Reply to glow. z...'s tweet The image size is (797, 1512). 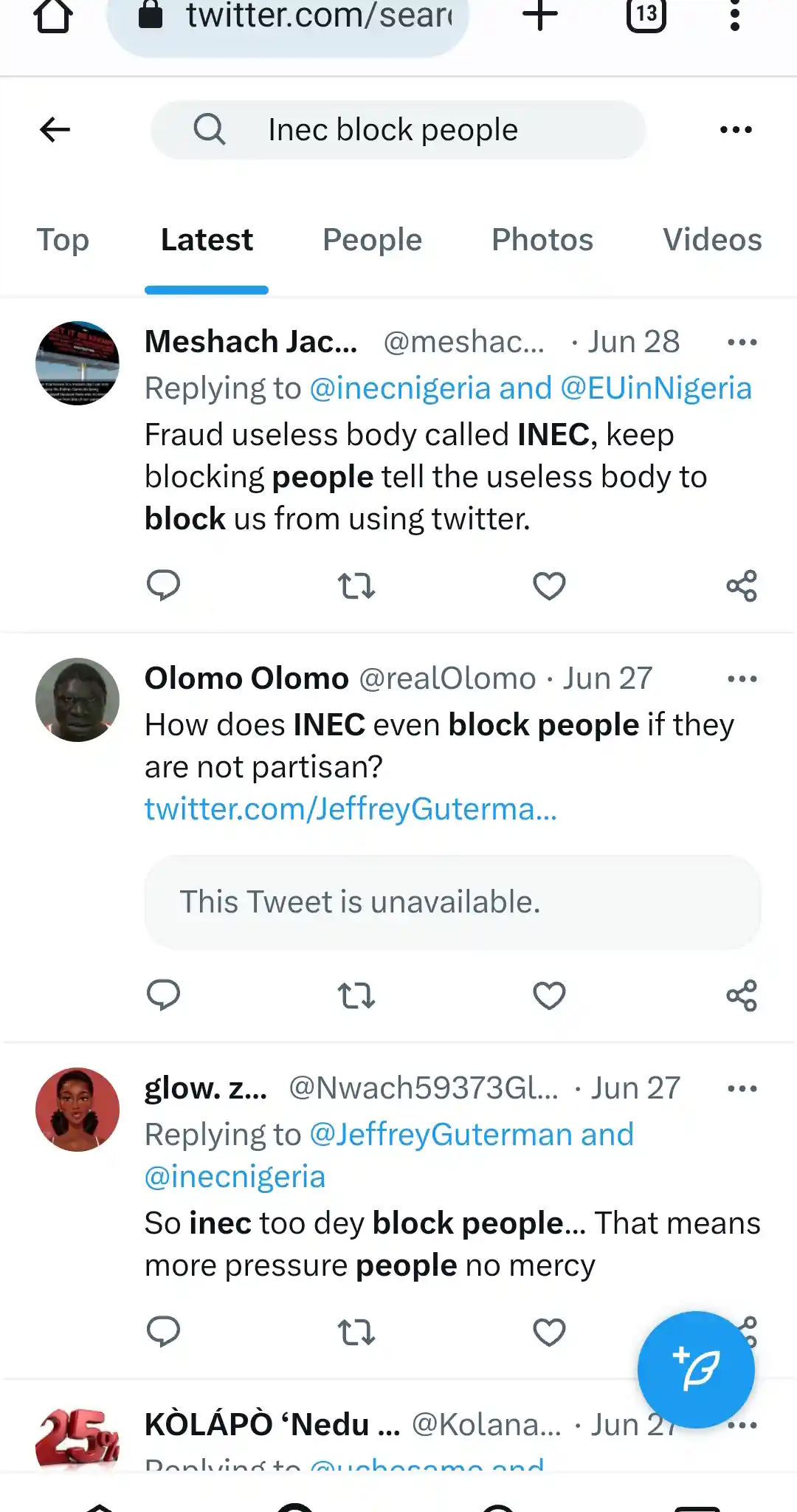pyautogui.click(x=165, y=1332)
